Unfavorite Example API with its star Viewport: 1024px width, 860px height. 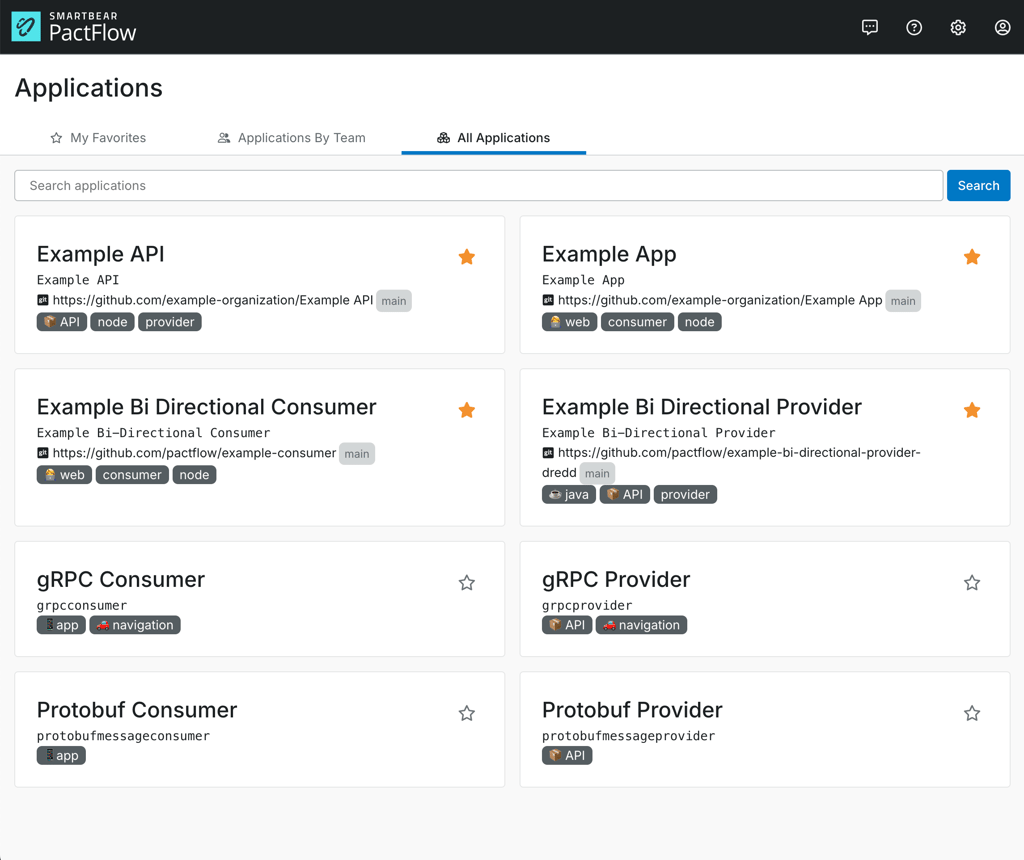pyautogui.click(x=467, y=257)
